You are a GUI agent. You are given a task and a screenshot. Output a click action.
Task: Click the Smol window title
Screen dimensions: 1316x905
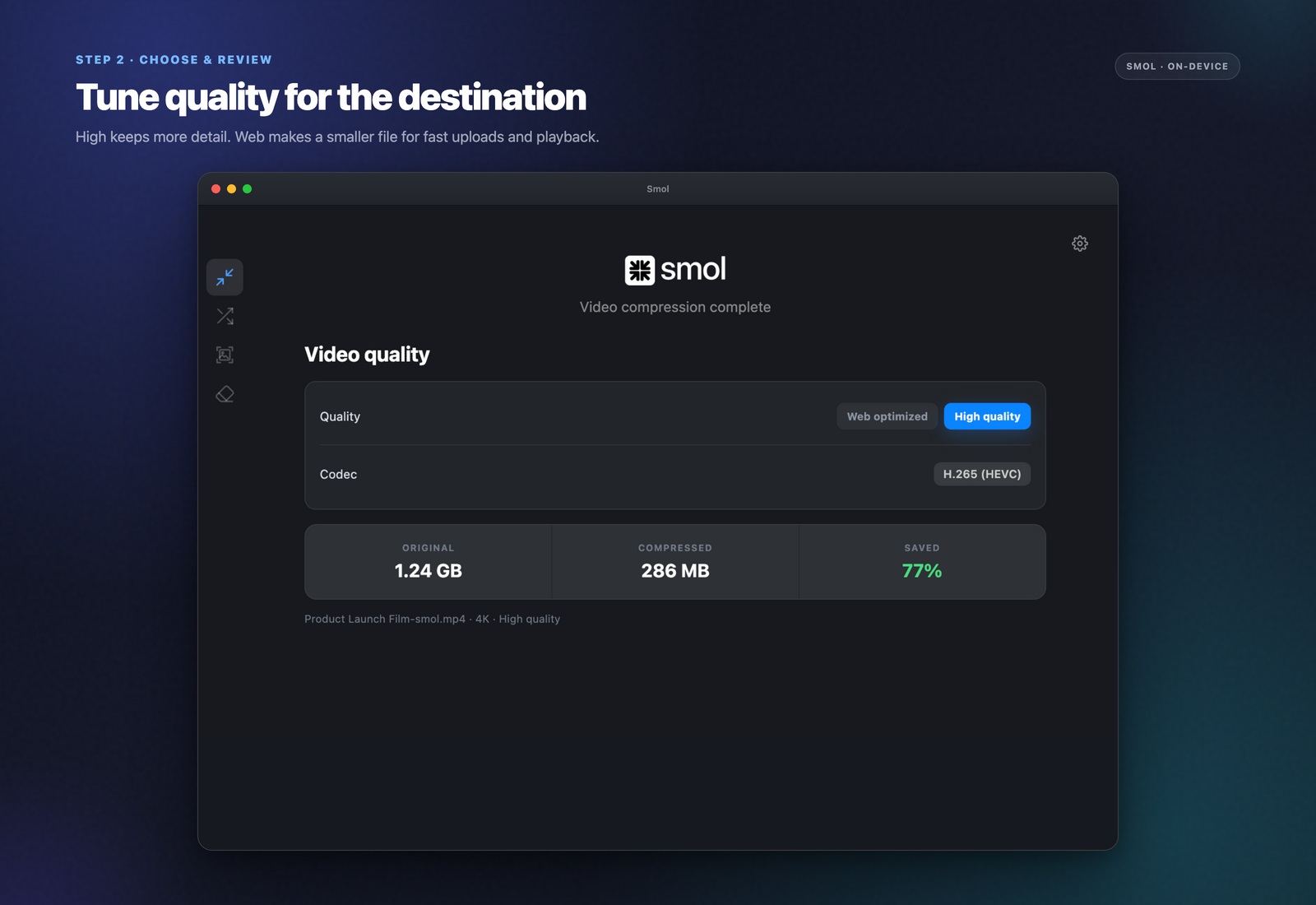[658, 189]
